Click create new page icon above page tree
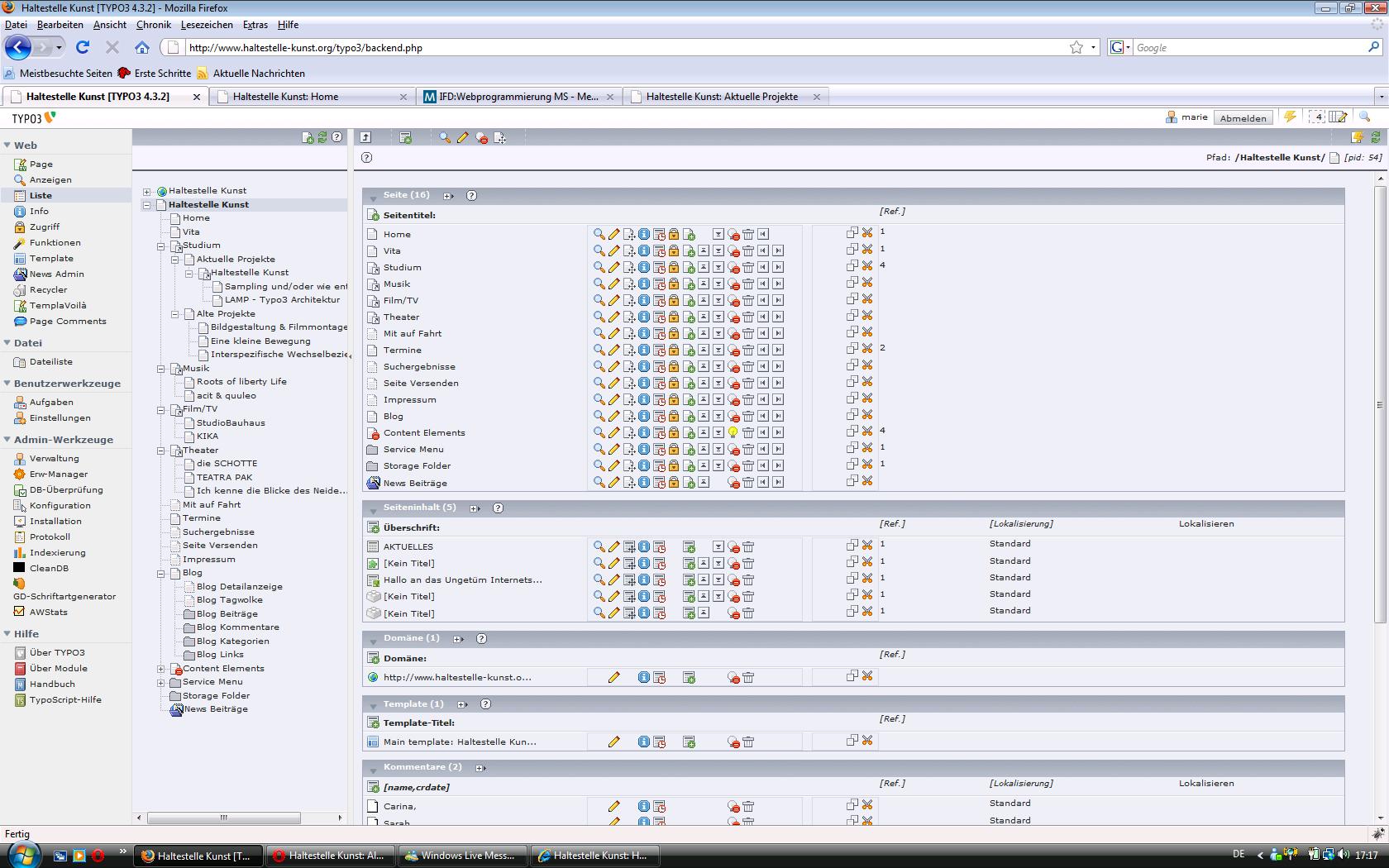 [x=308, y=137]
